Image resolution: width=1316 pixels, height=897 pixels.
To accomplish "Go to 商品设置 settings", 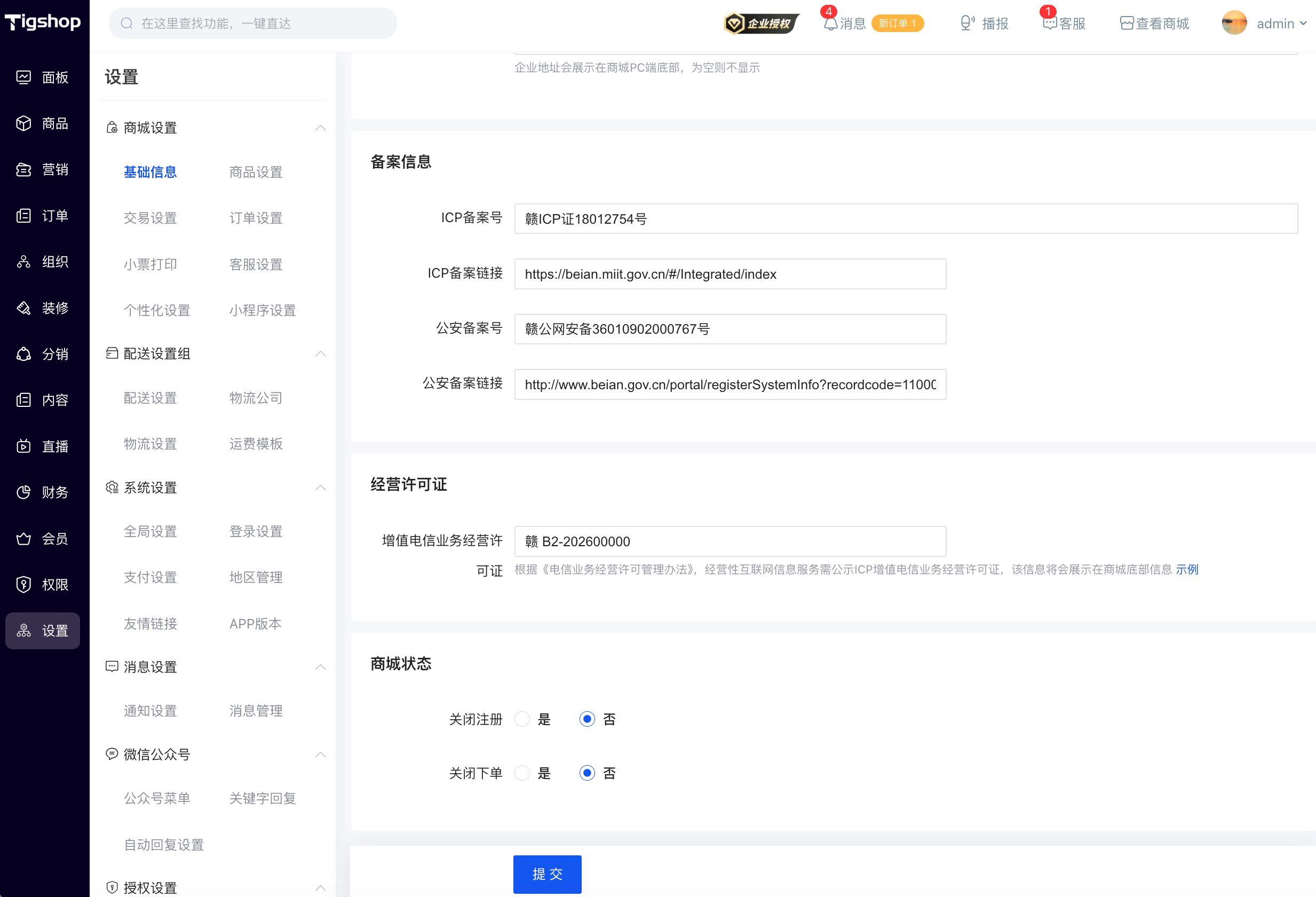I will [256, 172].
